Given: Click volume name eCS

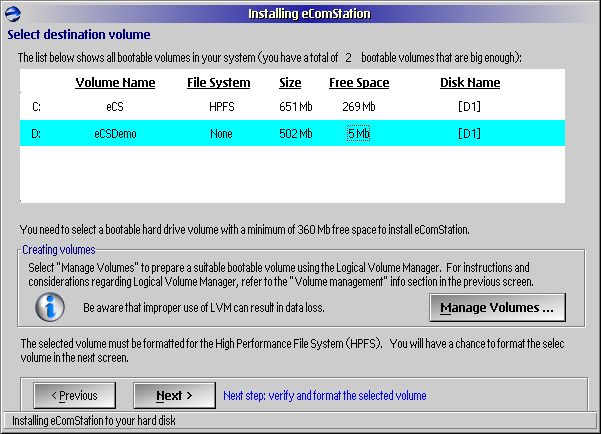Looking at the screenshot, I should click(x=115, y=107).
